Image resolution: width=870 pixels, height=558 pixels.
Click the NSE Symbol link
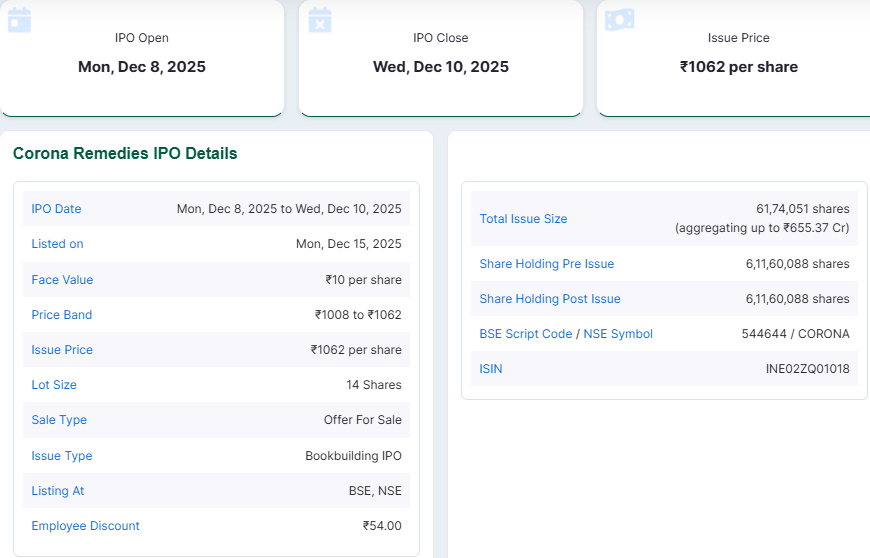click(x=617, y=334)
